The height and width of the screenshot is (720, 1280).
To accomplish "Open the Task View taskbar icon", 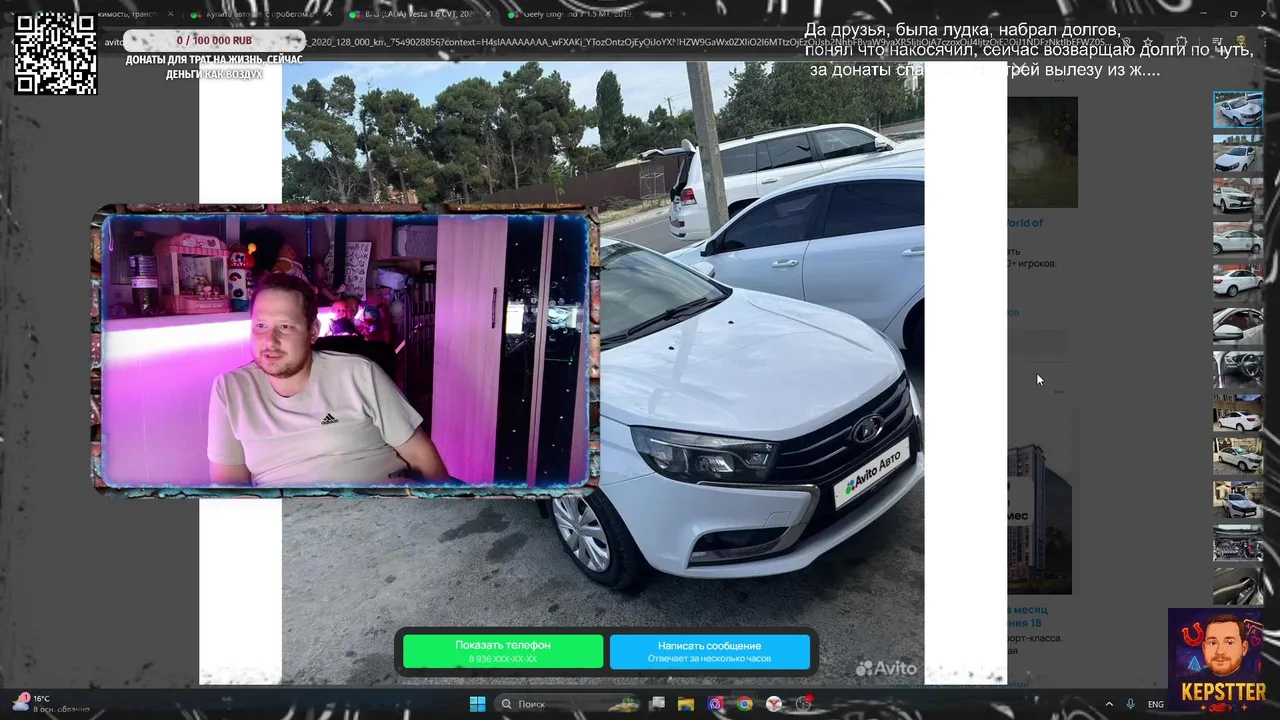I will pos(657,704).
